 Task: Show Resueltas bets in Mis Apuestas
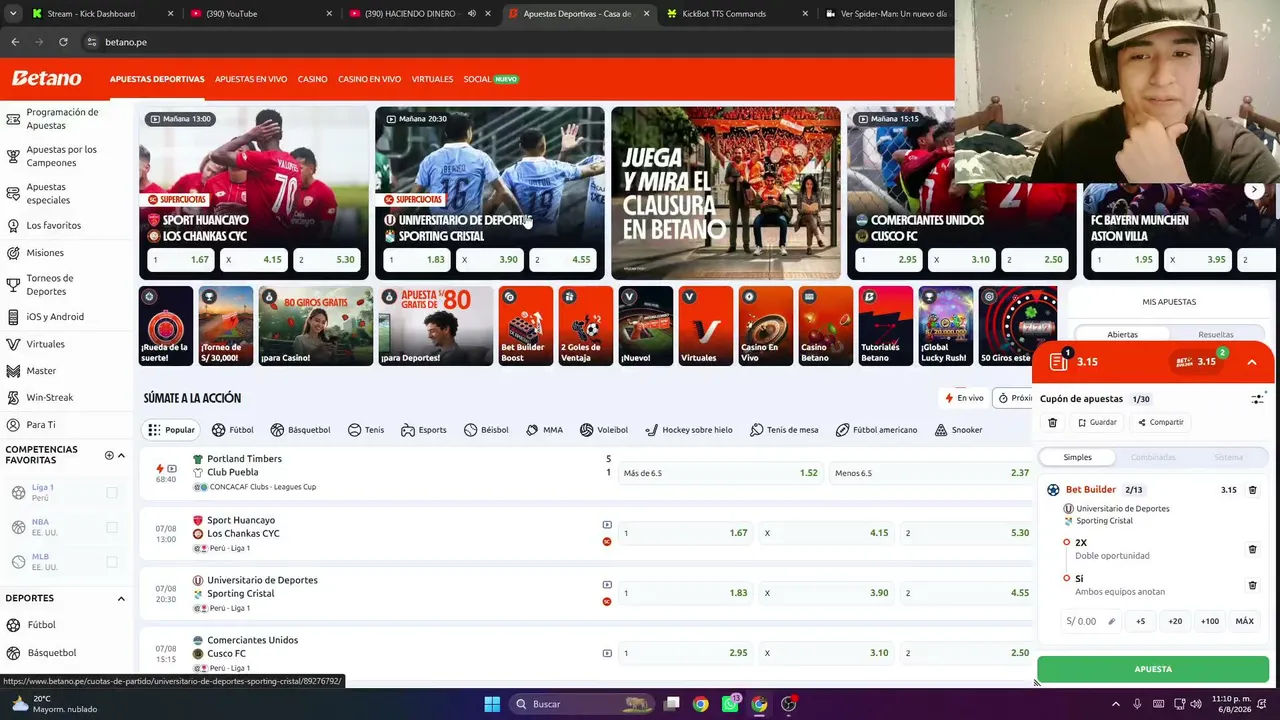pos(1216,334)
